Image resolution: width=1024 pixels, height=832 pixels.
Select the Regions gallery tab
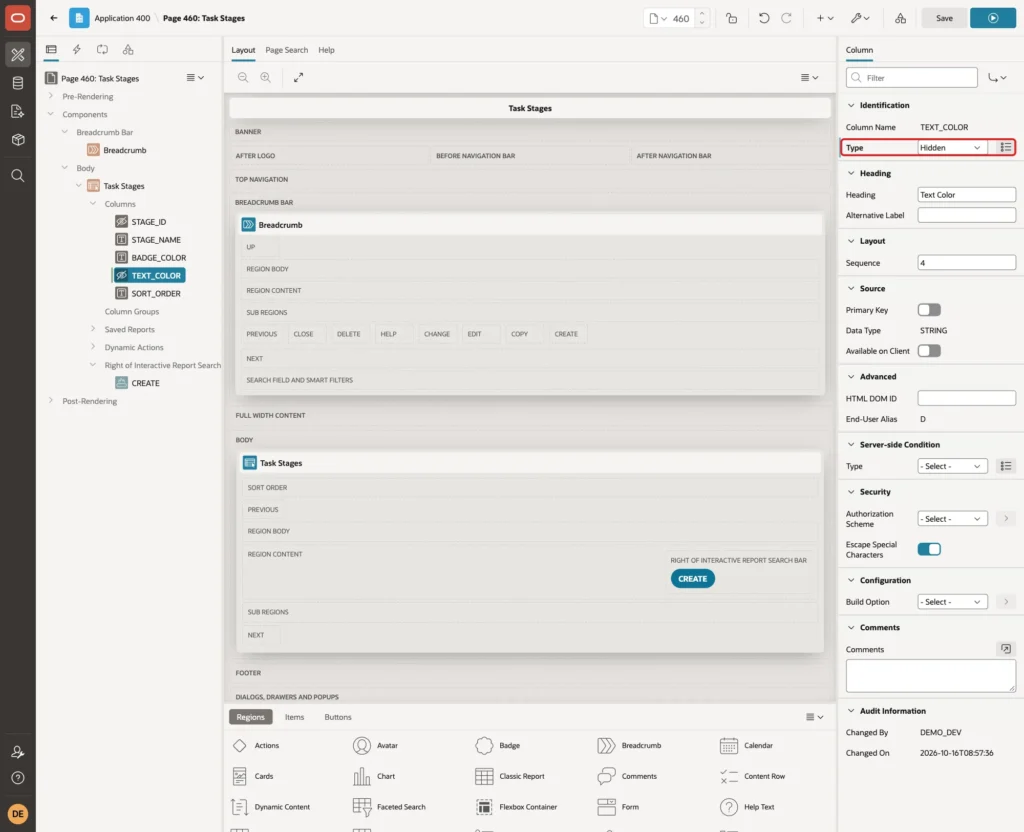[251, 717]
